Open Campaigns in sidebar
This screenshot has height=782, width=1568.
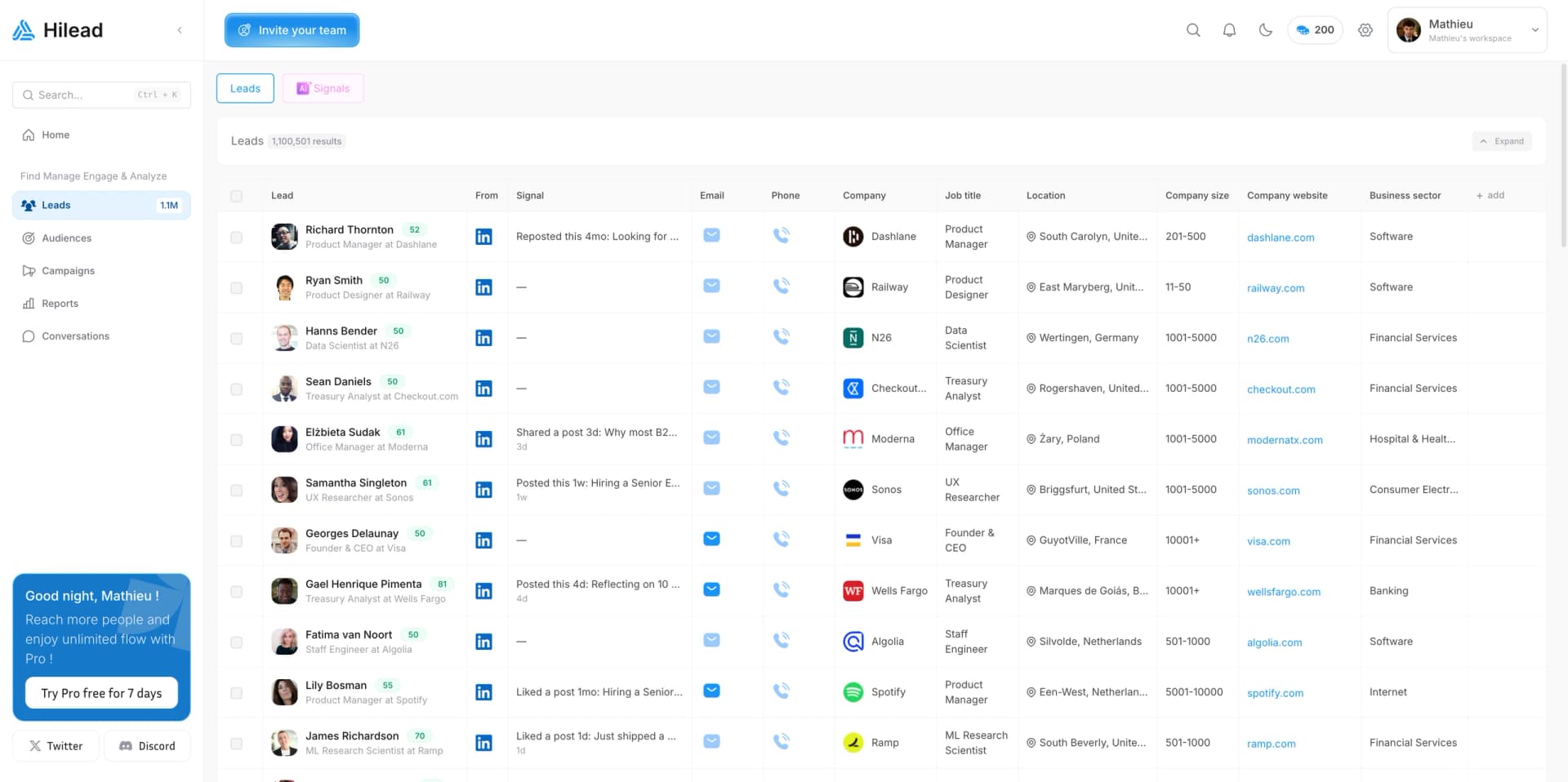101,270
